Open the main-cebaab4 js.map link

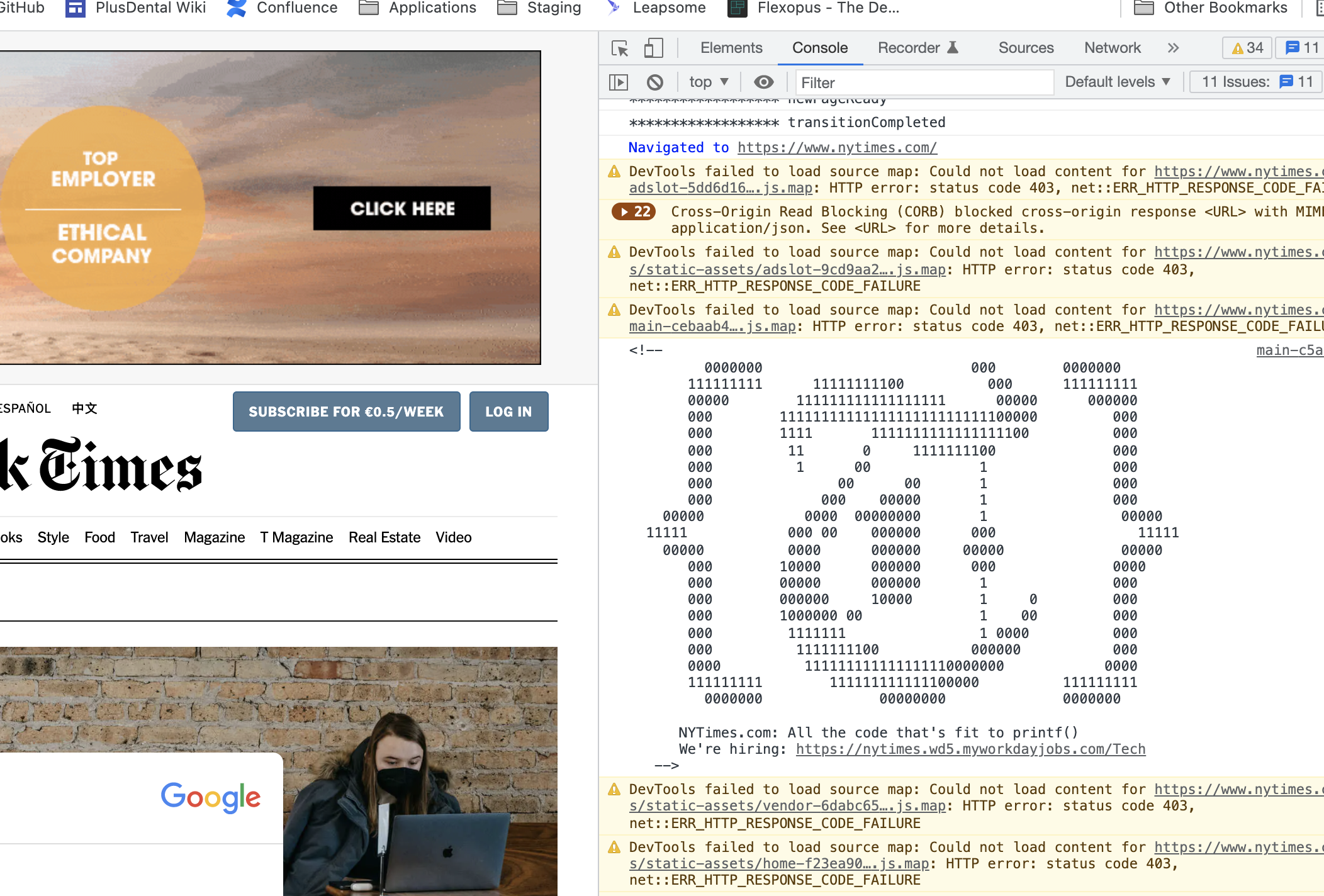(712, 326)
